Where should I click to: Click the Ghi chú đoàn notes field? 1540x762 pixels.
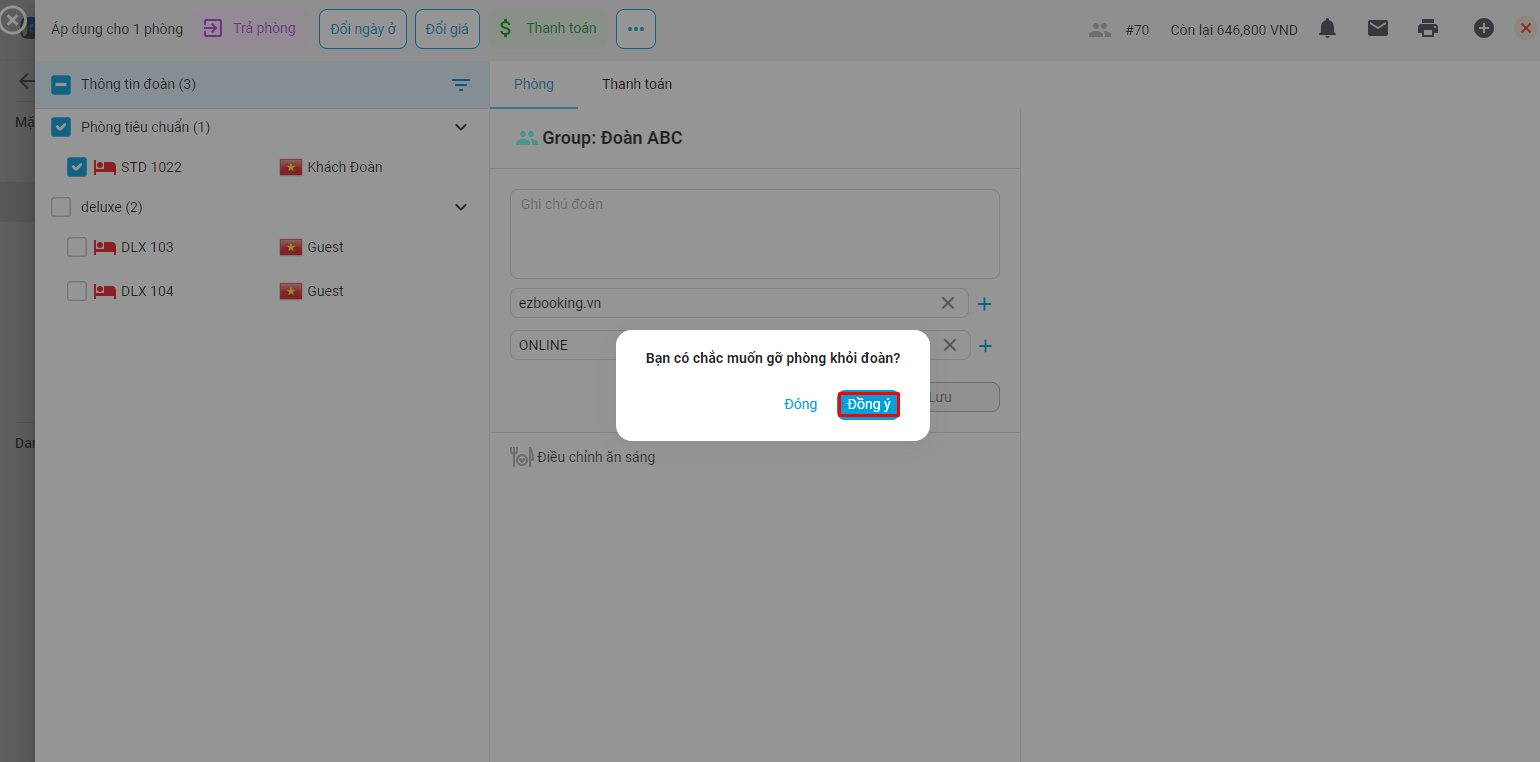754,234
